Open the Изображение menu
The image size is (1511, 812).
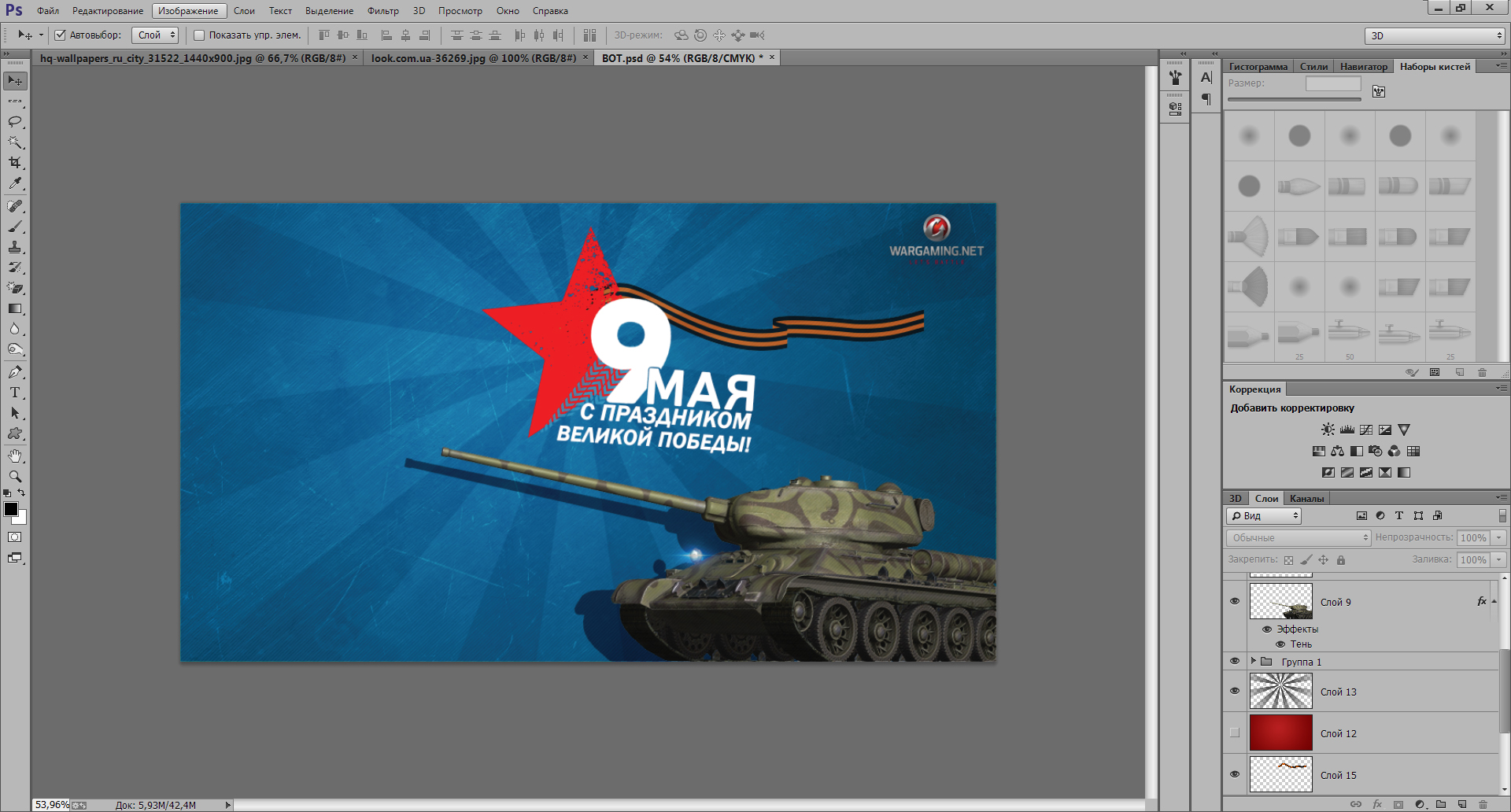tap(189, 11)
